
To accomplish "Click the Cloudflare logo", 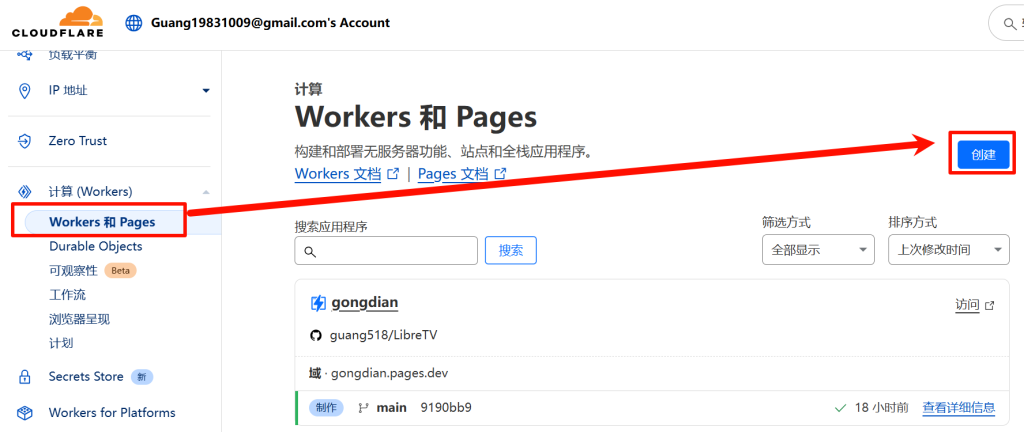I will (x=57, y=23).
